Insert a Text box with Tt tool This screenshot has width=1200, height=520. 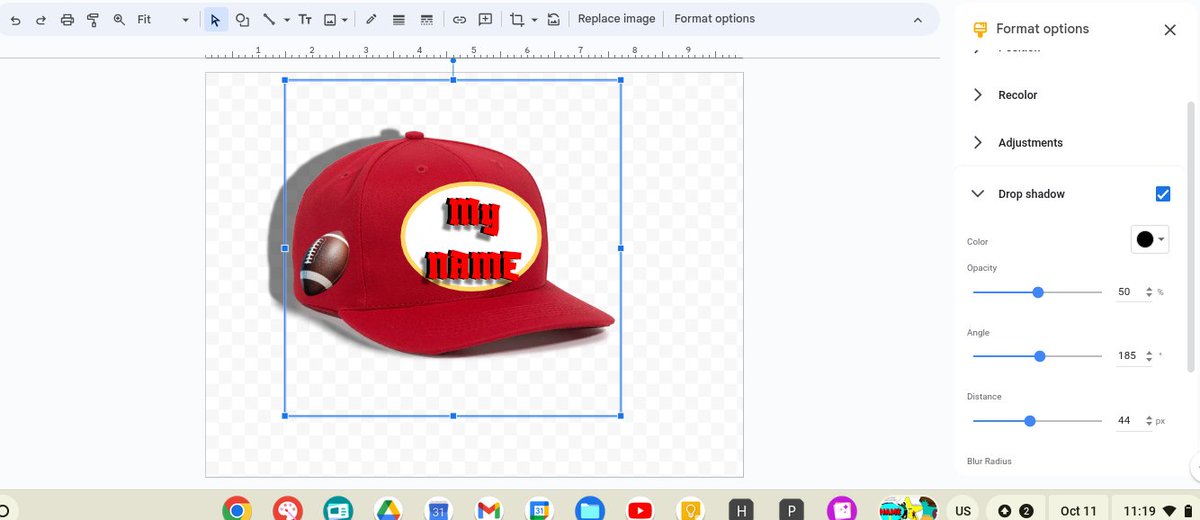tap(305, 19)
